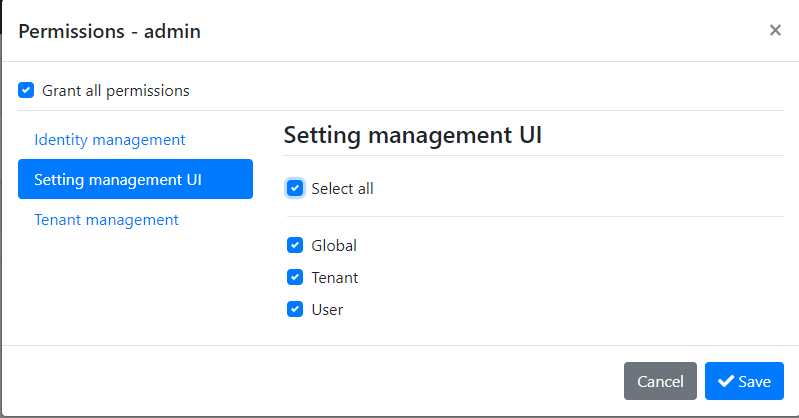
Task: Click the "Select all" label text
Action: 342,188
